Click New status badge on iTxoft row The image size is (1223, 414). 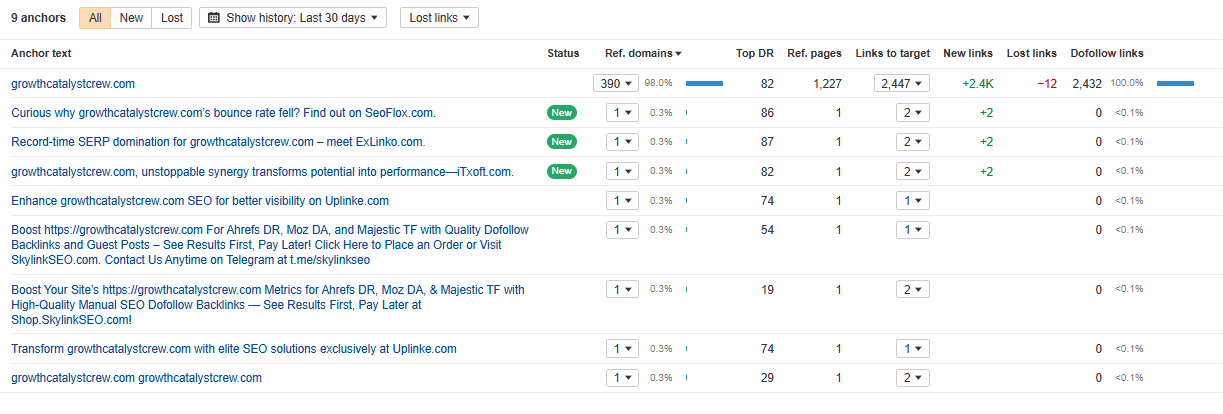(562, 171)
